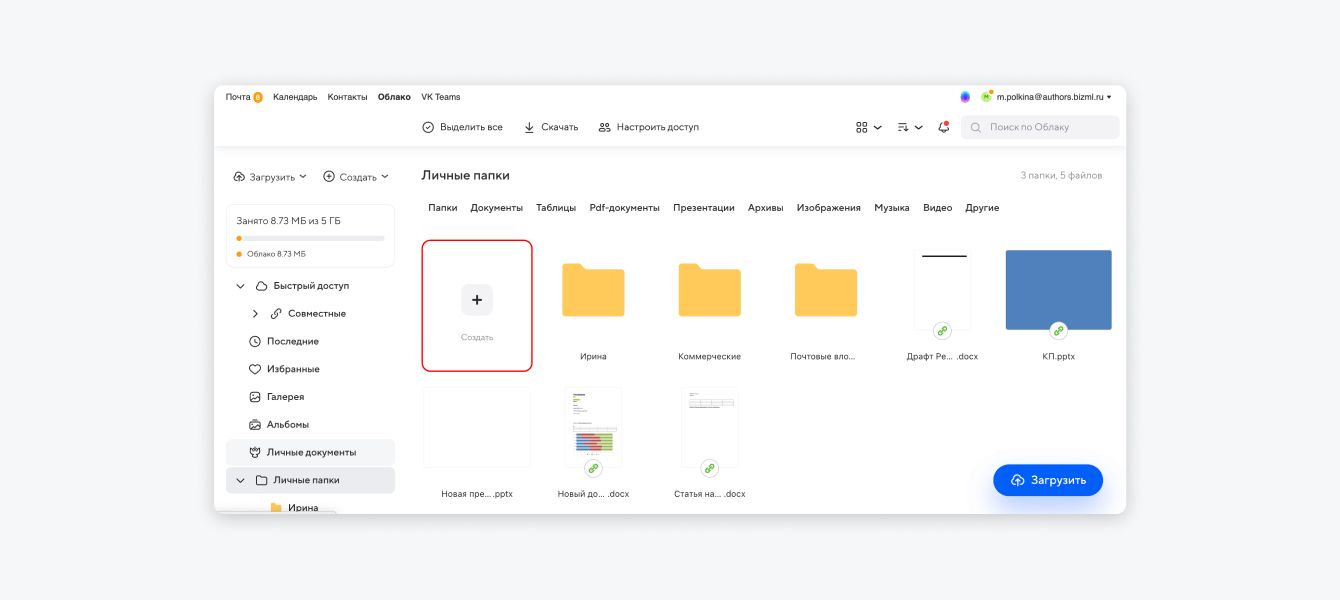
Task: Open Альбомы in the sidebar
Action: (x=287, y=424)
